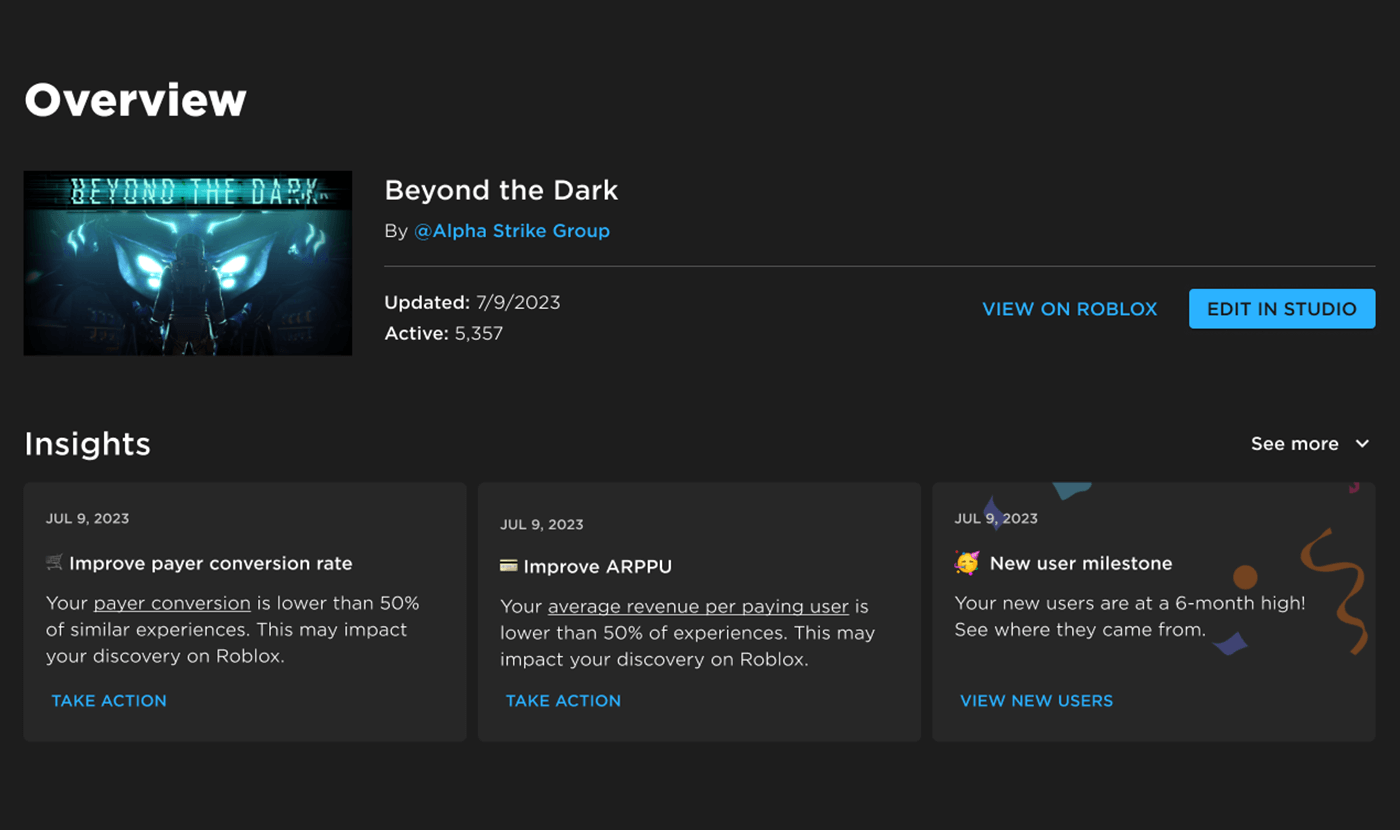Take action on payer conversion rate insight

point(109,701)
